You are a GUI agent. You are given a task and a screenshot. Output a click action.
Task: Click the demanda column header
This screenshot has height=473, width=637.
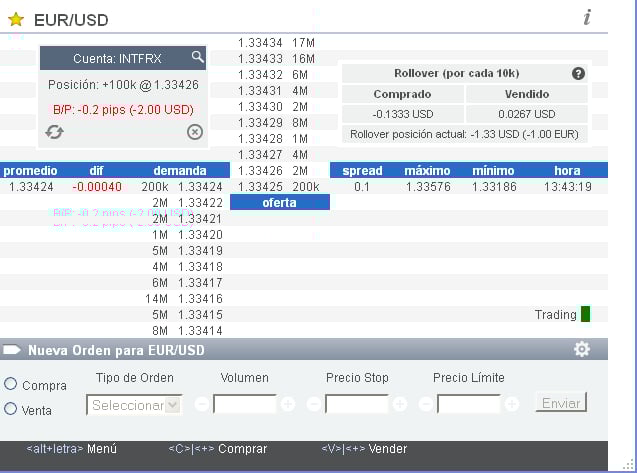[x=180, y=171]
